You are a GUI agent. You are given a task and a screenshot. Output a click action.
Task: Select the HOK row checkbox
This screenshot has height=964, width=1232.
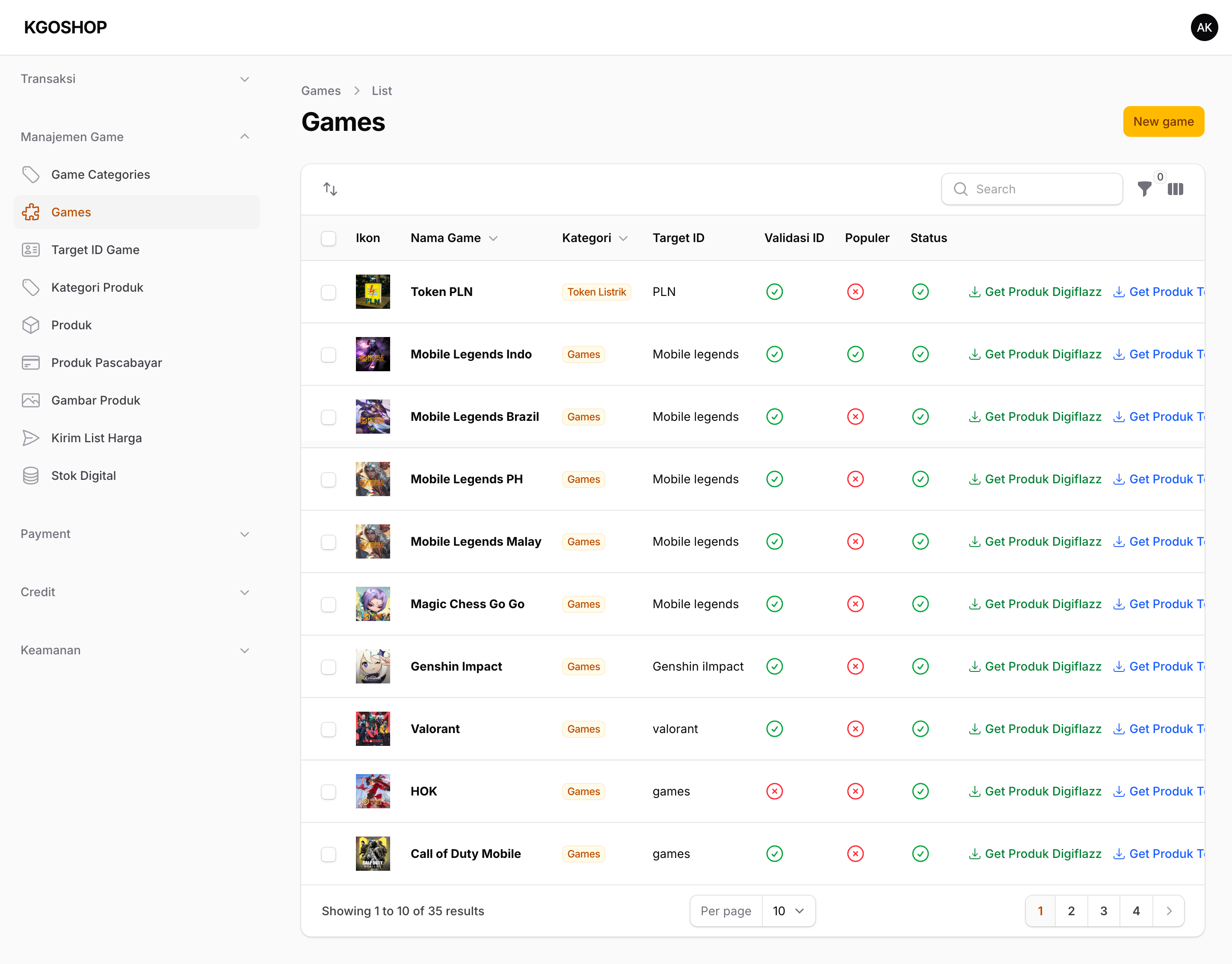coord(329,792)
